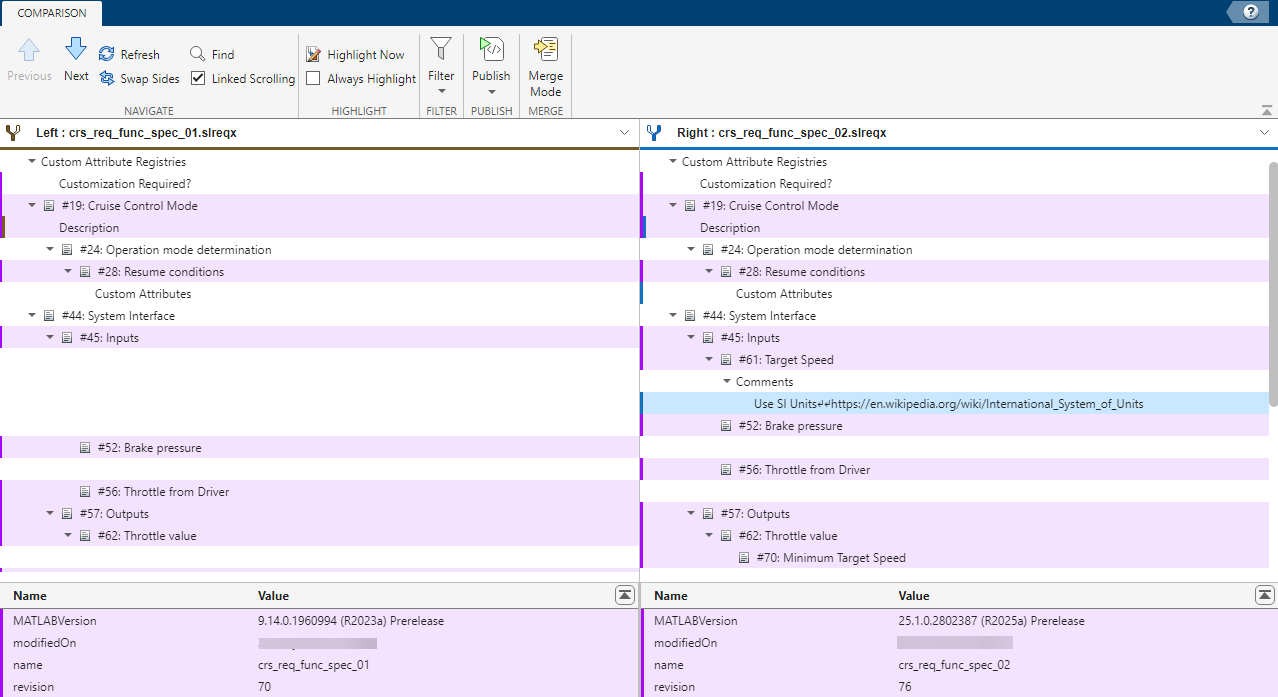Select #52 Brake pressure in left tree
This screenshot has height=697, width=1278.
(149, 448)
